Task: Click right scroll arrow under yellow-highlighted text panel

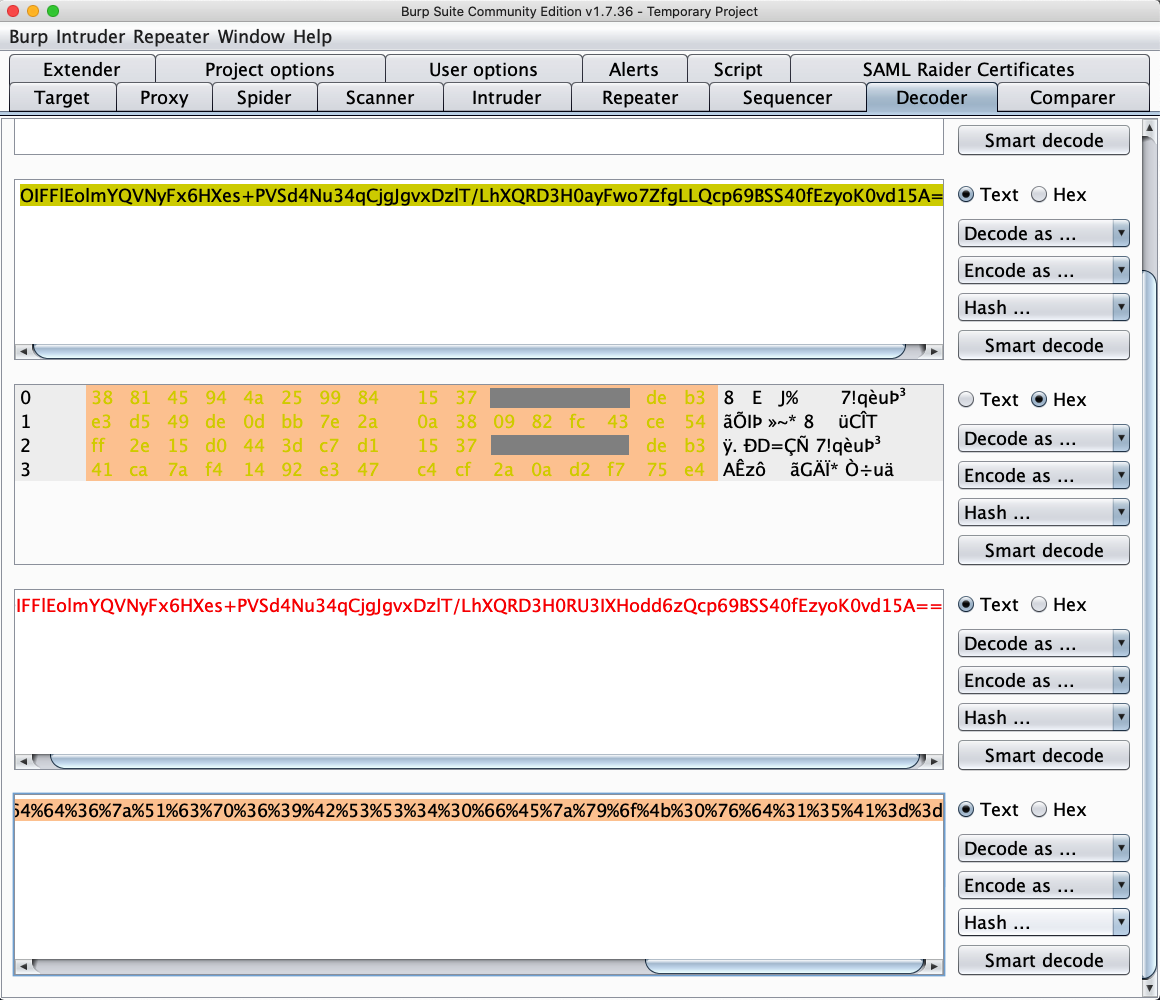Action: pos(935,352)
